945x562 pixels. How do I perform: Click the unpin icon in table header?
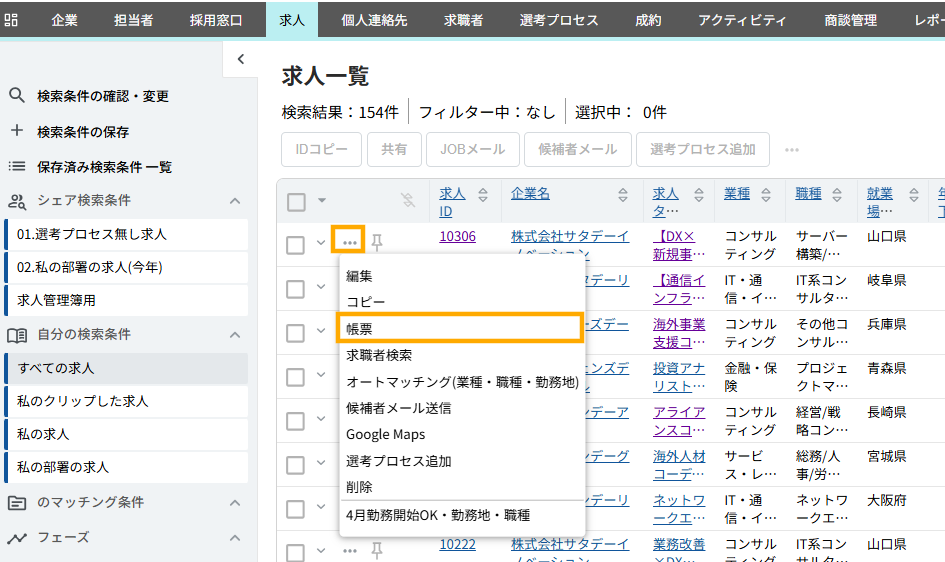coord(408,201)
